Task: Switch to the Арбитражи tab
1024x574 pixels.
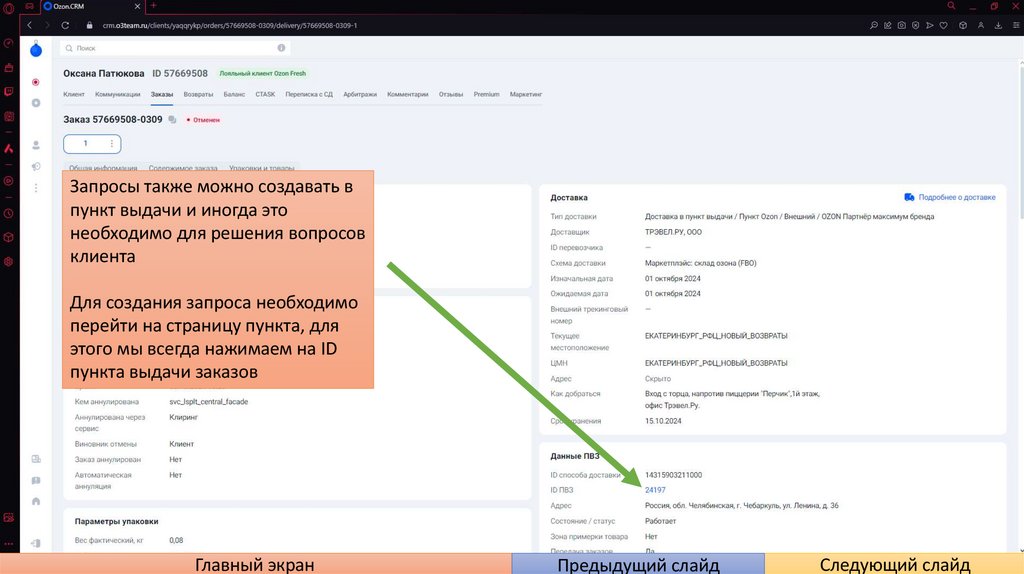Action: click(360, 94)
